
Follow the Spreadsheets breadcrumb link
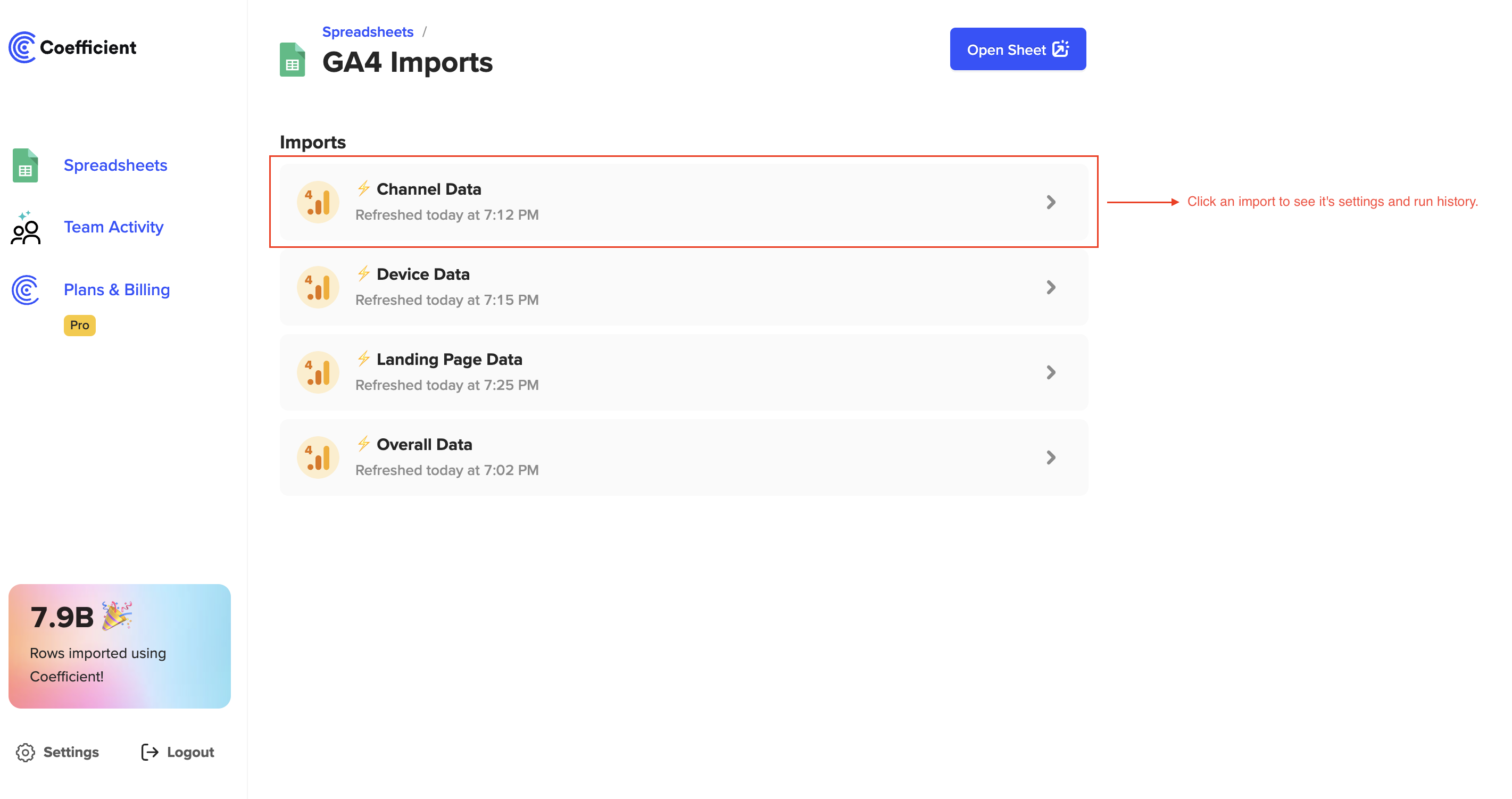pos(368,32)
